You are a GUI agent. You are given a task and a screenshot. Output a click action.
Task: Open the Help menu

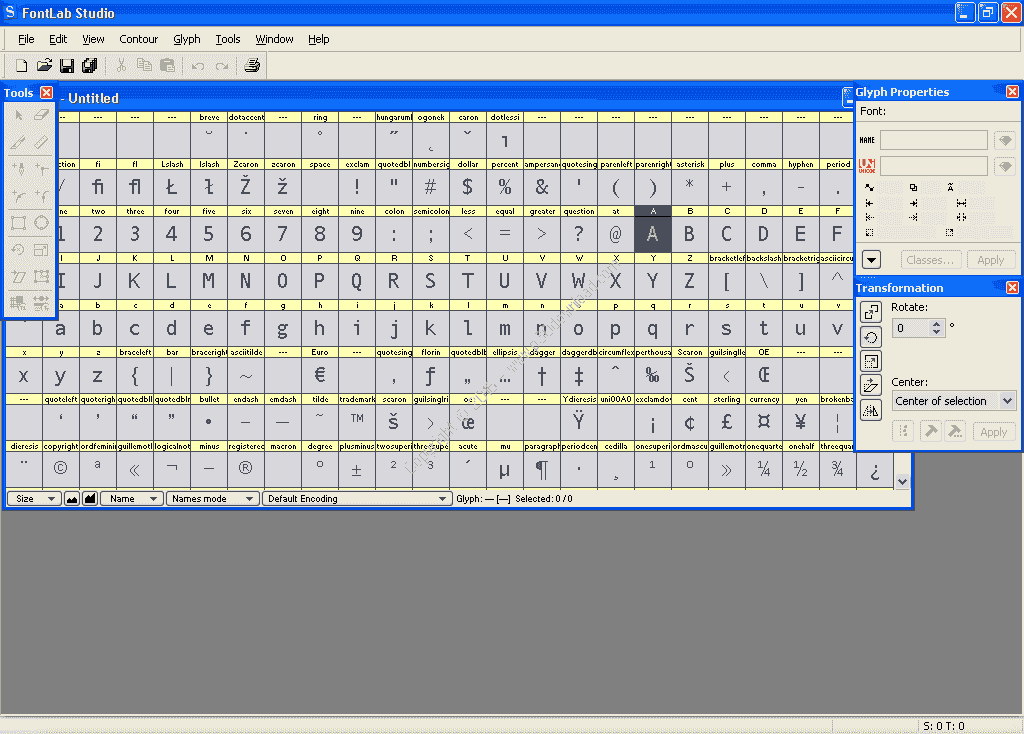[x=319, y=39]
